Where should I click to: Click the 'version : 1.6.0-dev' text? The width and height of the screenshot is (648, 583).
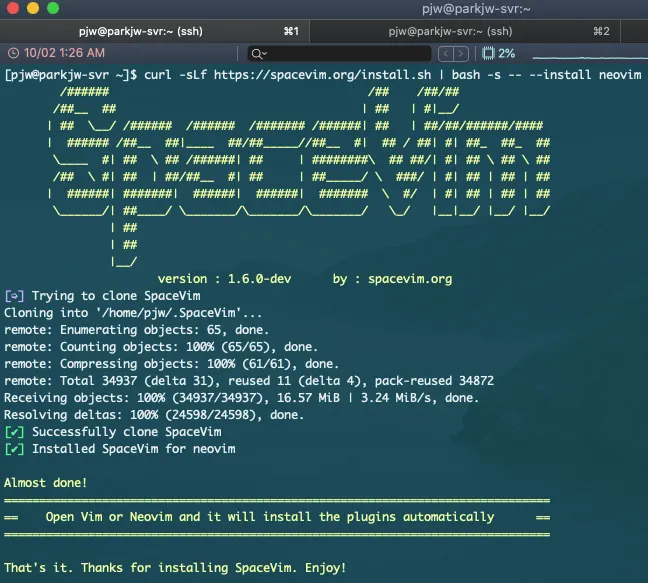pyautogui.click(x=224, y=279)
